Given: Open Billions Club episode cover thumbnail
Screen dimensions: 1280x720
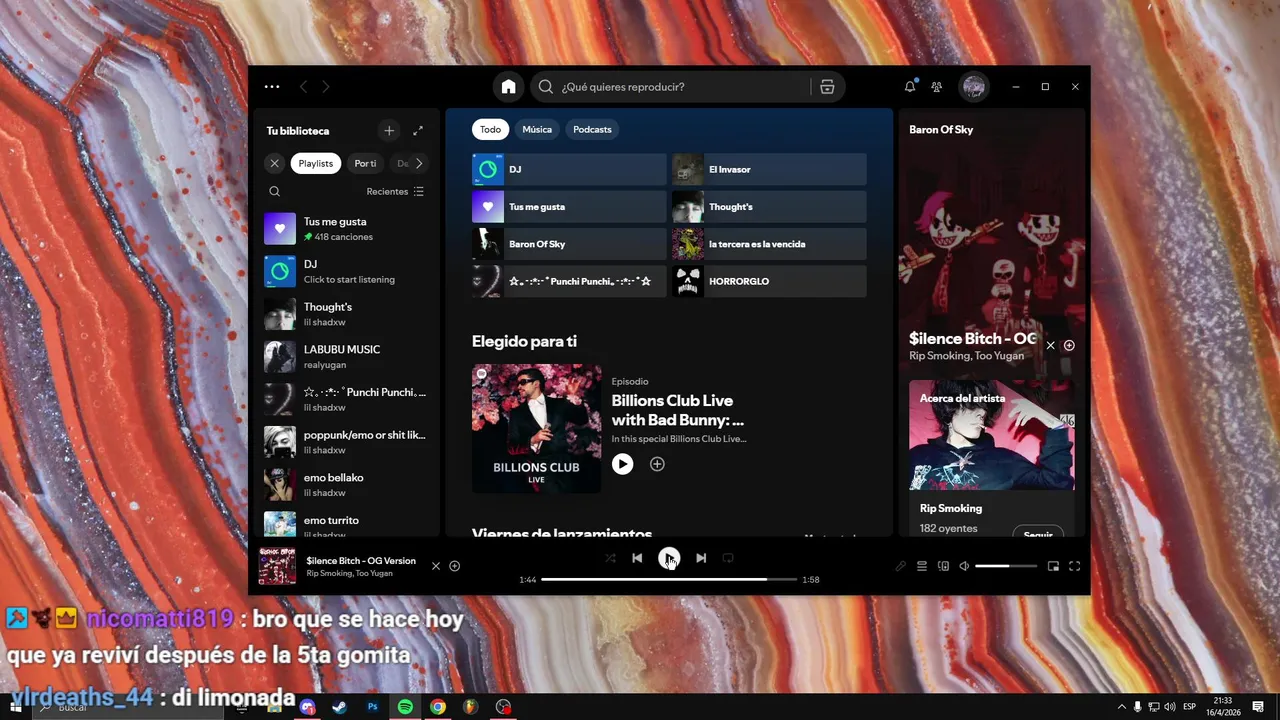Looking at the screenshot, I should [536, 428].
